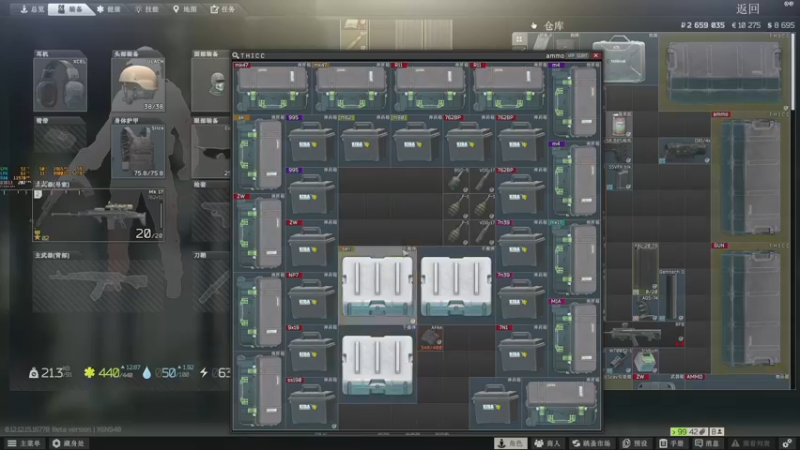Viewport: 800px width, 450px height.
Task: Open the 总览 overview tab
Action: [x=32, y=9]
